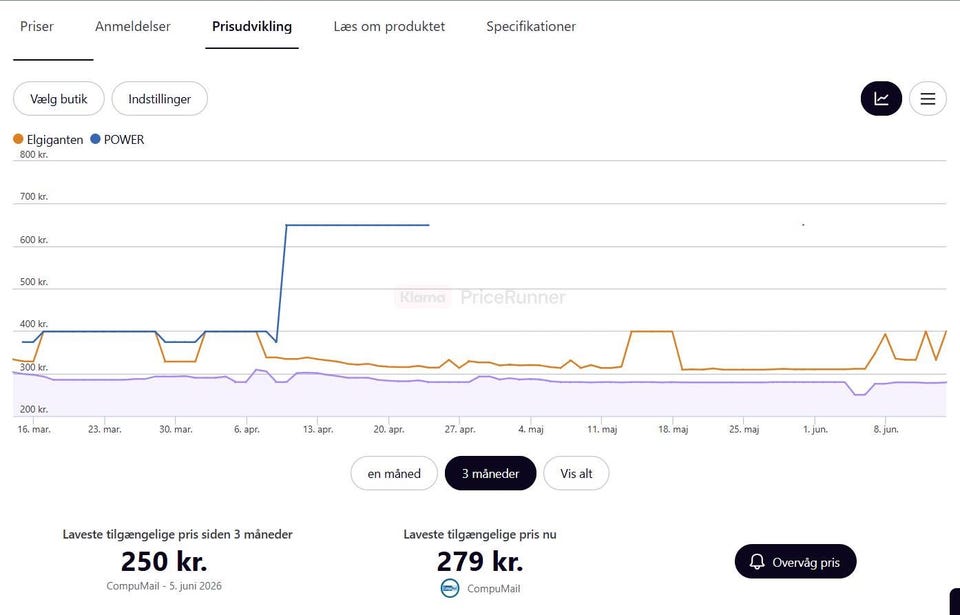The image size is (960, 615).
Task: Click the 250 kr. lowest price value
Action: 164,561
